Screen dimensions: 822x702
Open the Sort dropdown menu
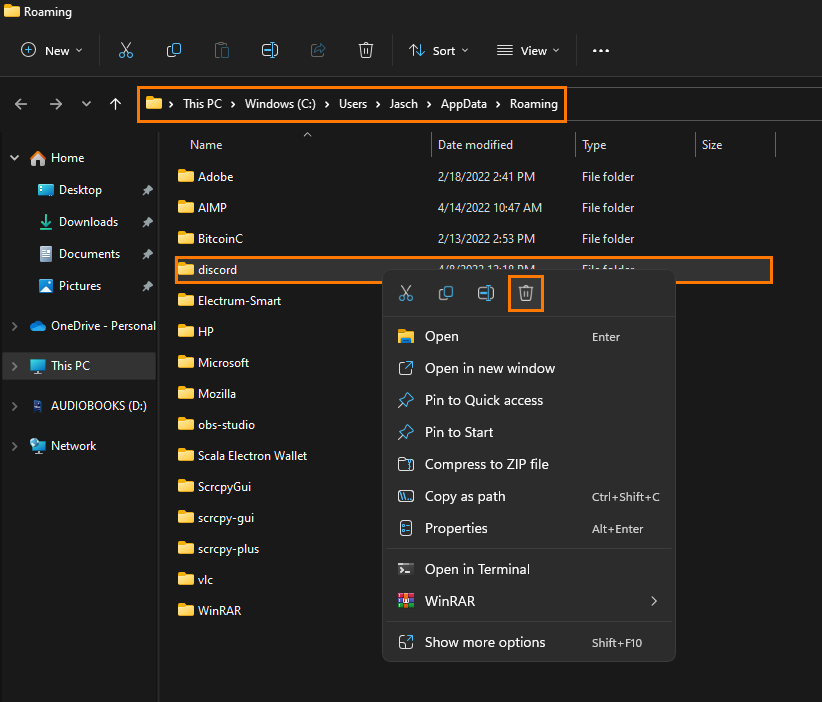point(438,51)
